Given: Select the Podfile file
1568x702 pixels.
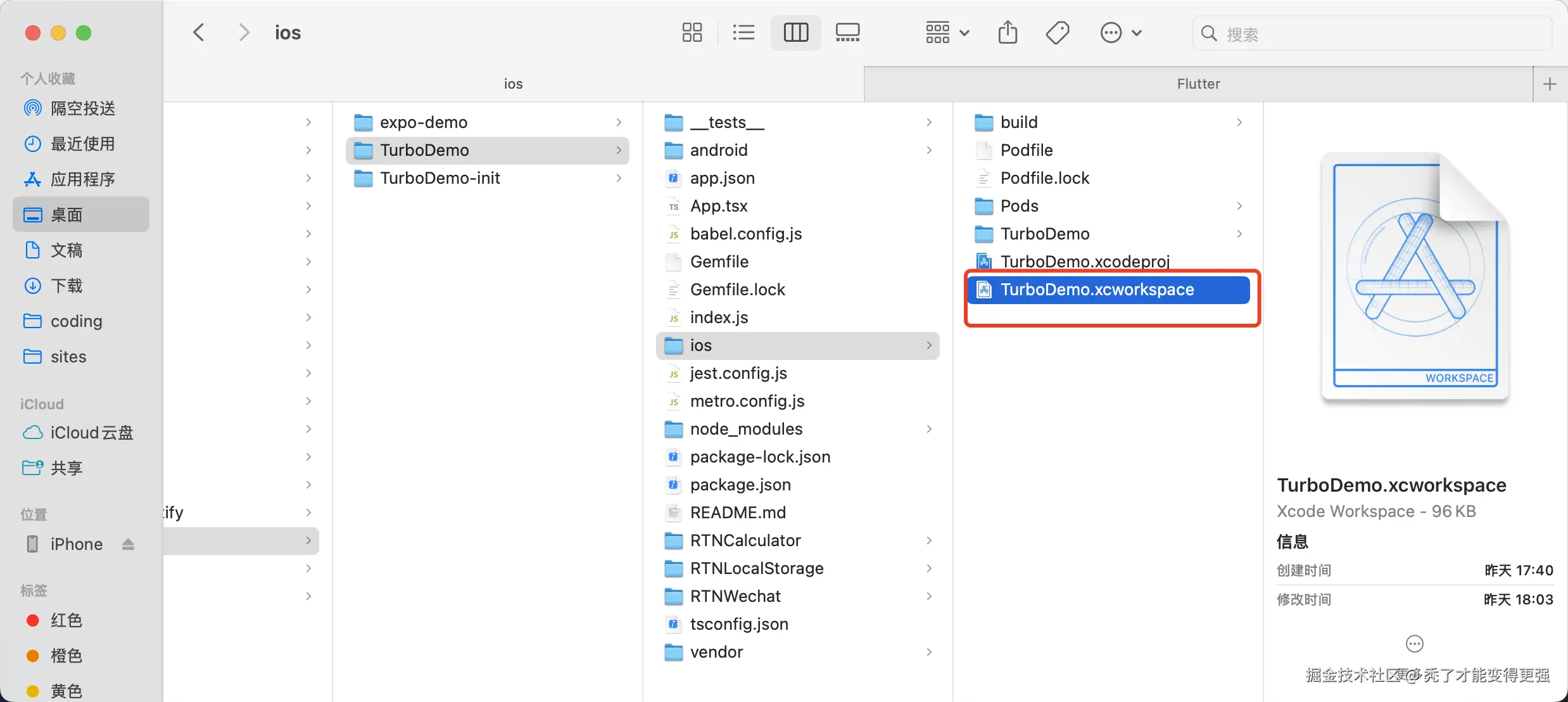Looking at the screenshot, I should pyautogui.click(x=1108, y=150).
